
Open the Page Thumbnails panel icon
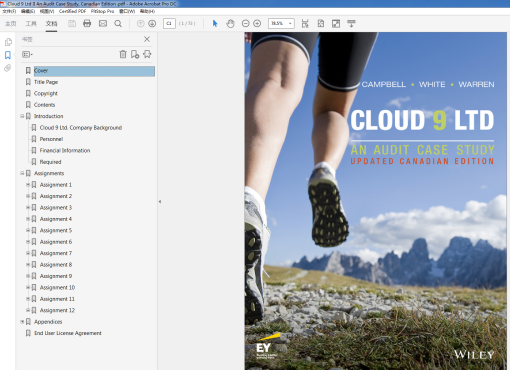click(x=8, y=42)
